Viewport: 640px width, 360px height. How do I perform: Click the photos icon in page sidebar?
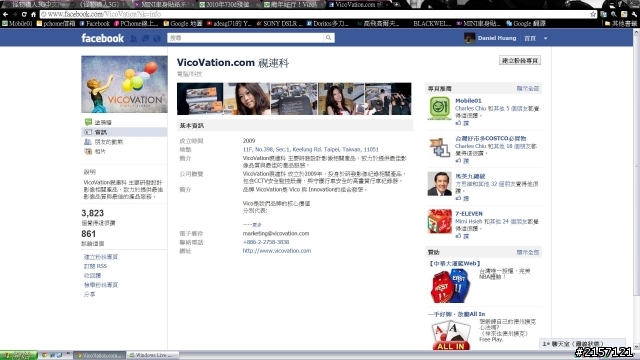point(88,151)
